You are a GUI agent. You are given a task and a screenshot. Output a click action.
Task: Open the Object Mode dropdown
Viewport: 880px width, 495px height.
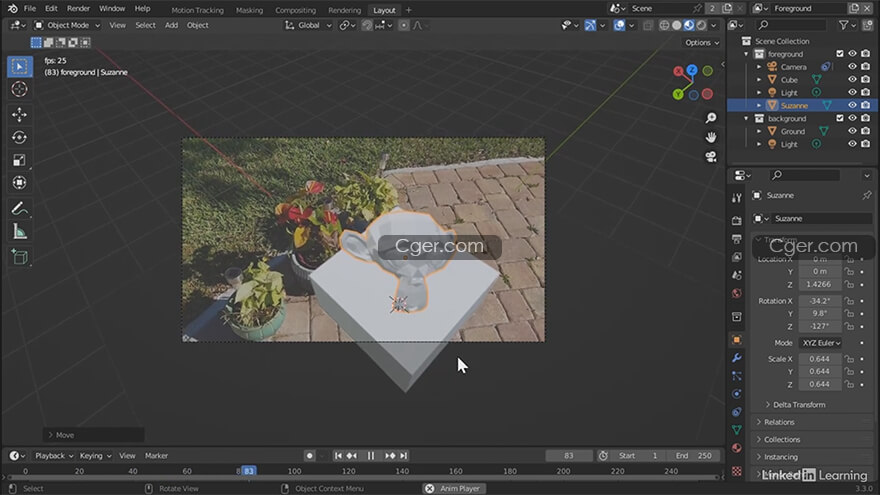coord(68,25)
